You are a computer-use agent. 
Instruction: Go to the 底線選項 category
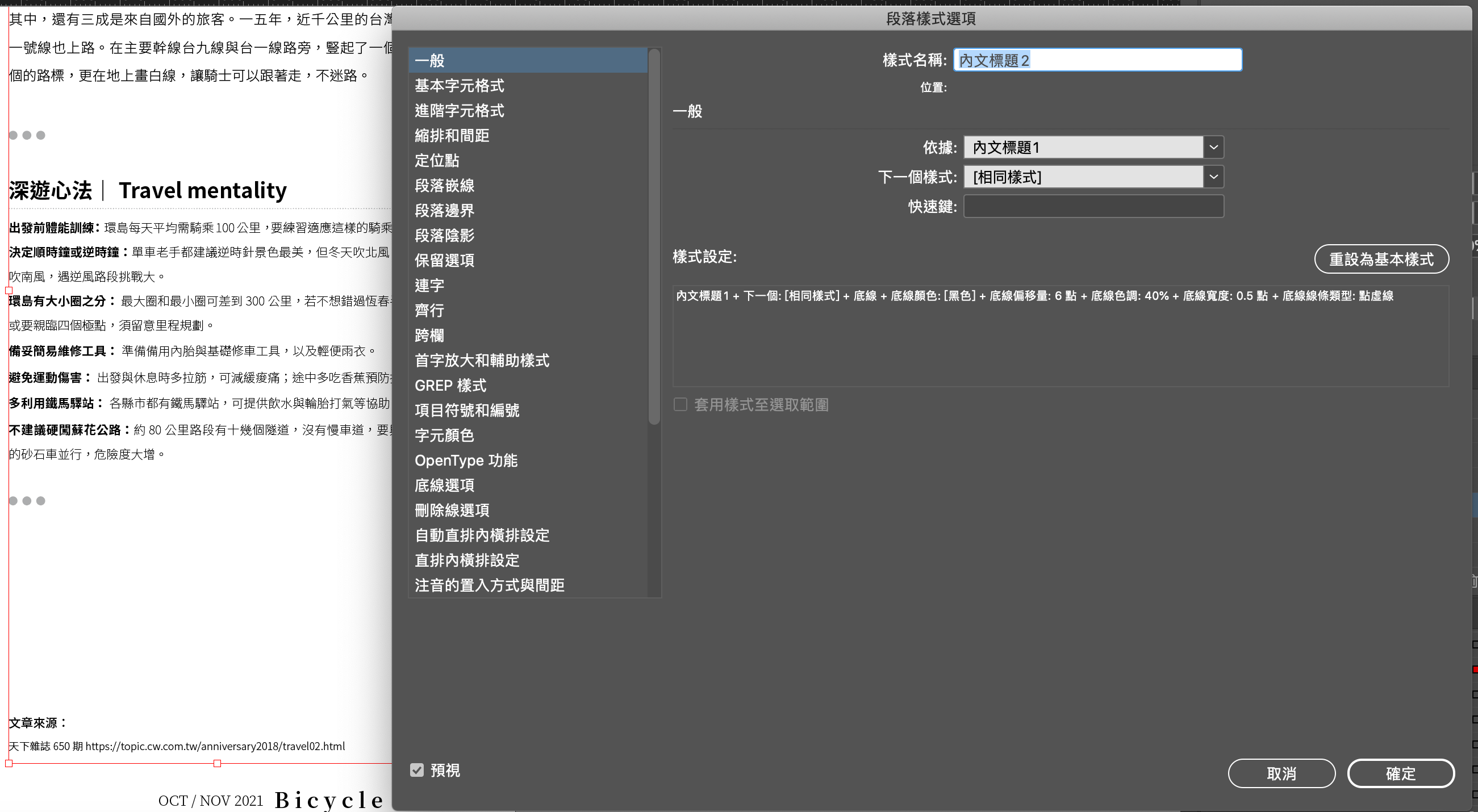click(x=444, y=485)
